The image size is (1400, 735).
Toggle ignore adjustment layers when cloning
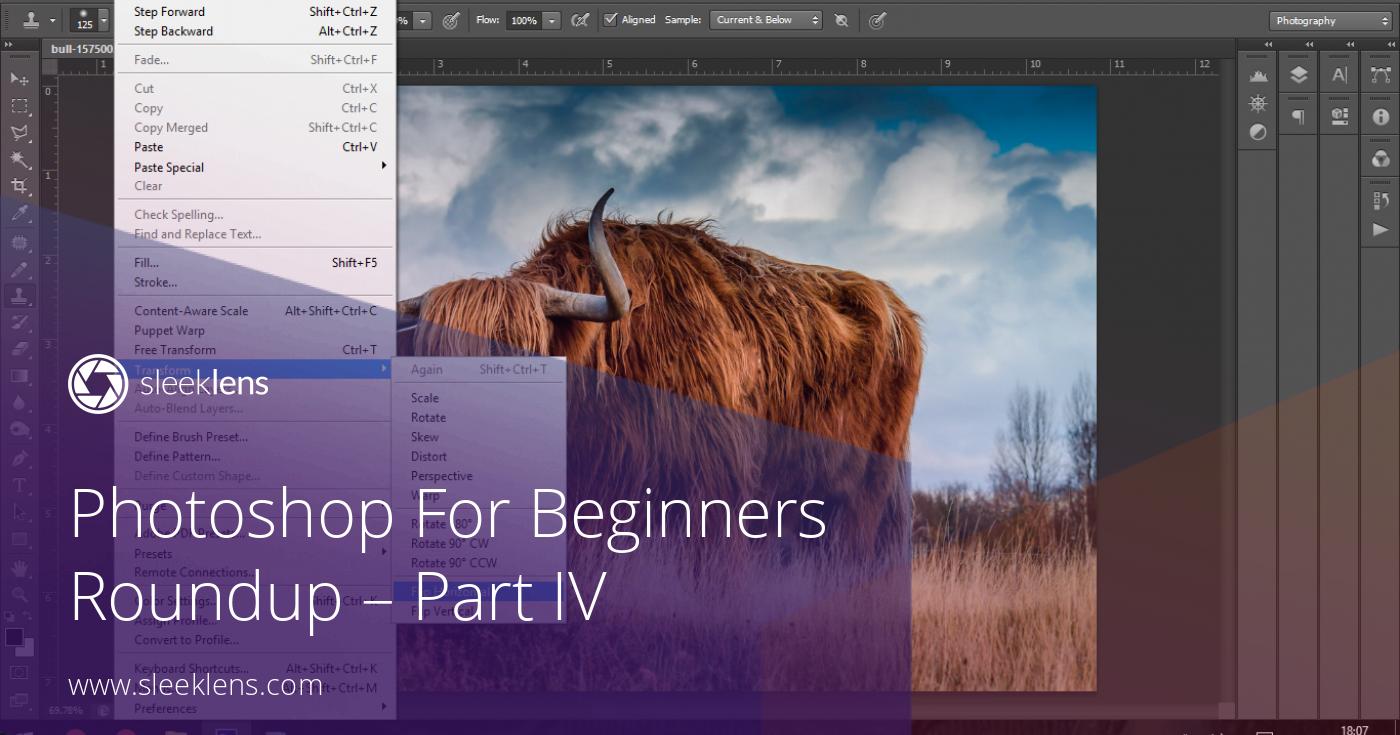(x=841, y=20)
